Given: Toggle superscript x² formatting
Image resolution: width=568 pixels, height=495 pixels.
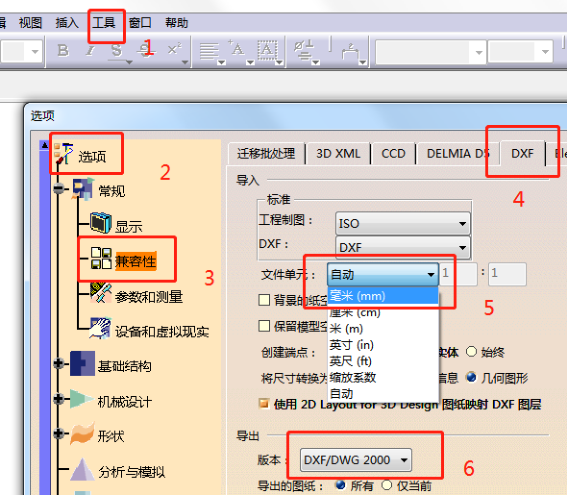Looking at the screenshot, I should [174, 50].
